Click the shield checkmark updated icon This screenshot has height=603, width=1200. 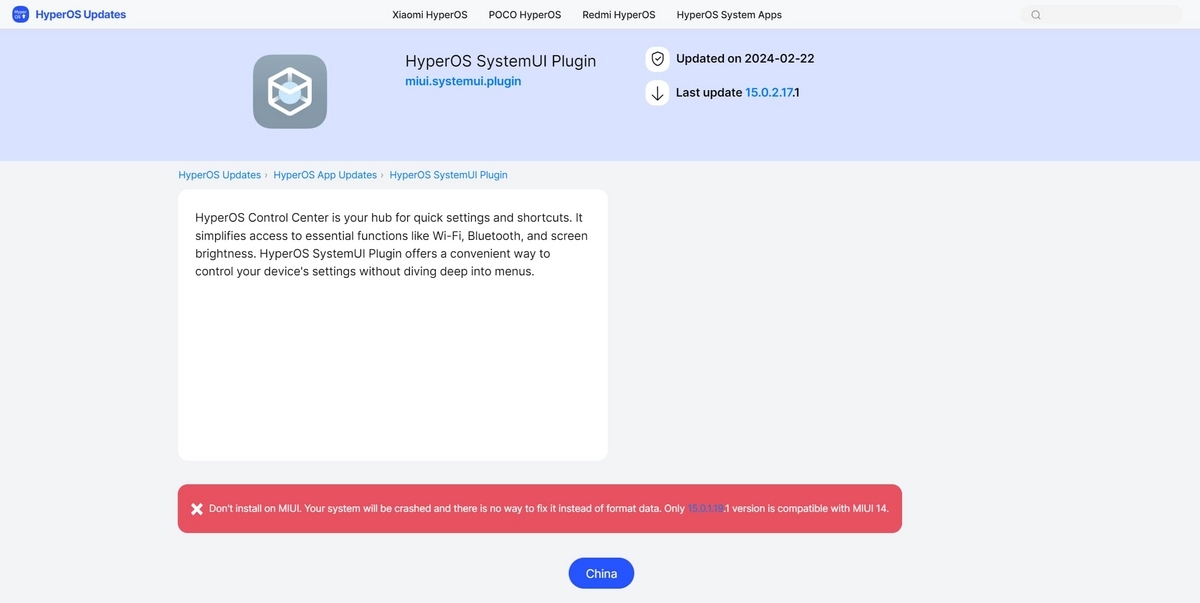[x=657, y=59]
